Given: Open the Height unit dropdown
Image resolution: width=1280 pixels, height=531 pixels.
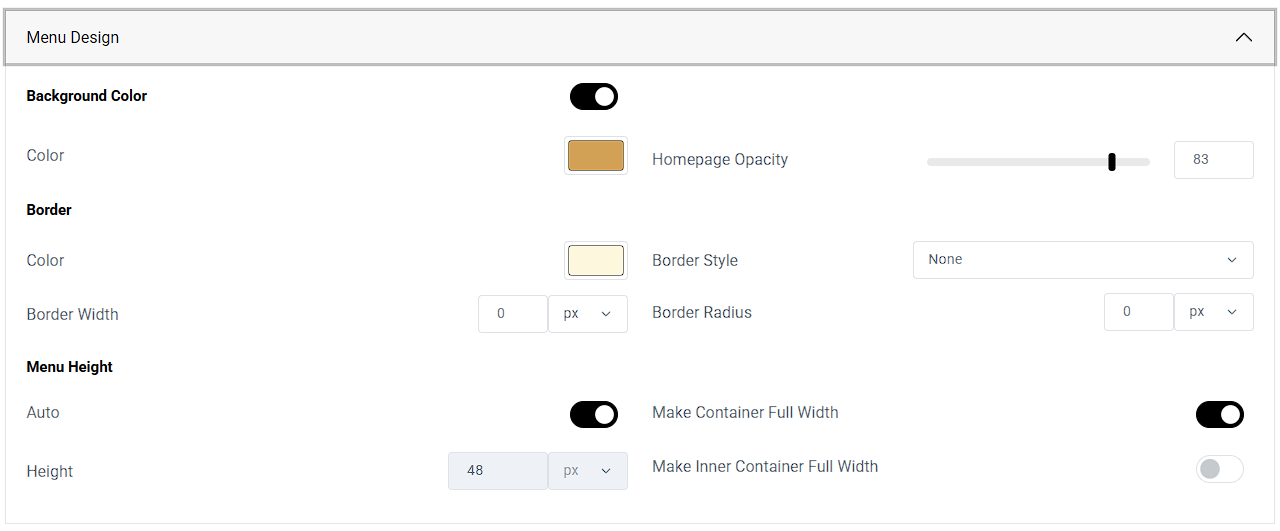Looking at the screenshot, I should coord(588,471).
